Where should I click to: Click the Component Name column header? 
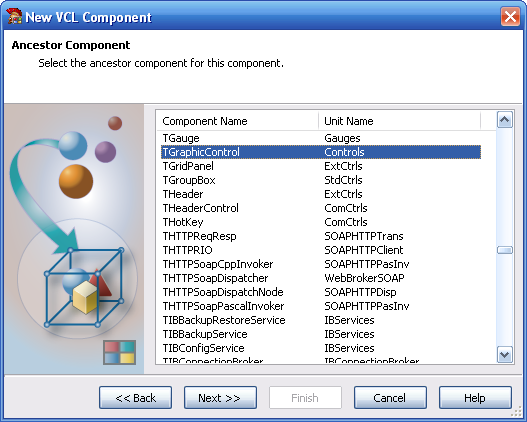pyautogui.click(x=237, y=121)
